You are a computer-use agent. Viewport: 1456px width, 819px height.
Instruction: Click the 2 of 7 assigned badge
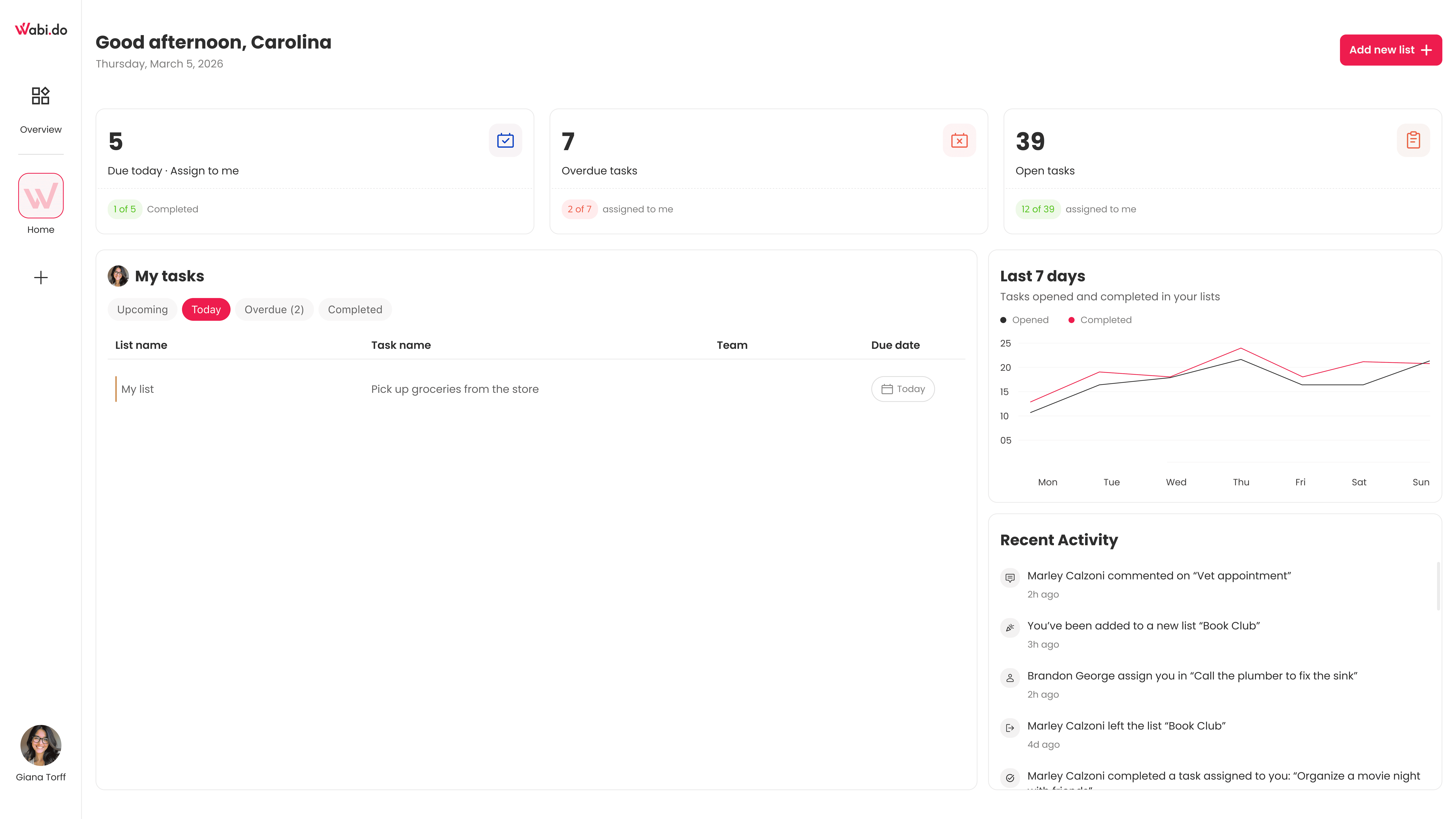[x=579, y=209]
